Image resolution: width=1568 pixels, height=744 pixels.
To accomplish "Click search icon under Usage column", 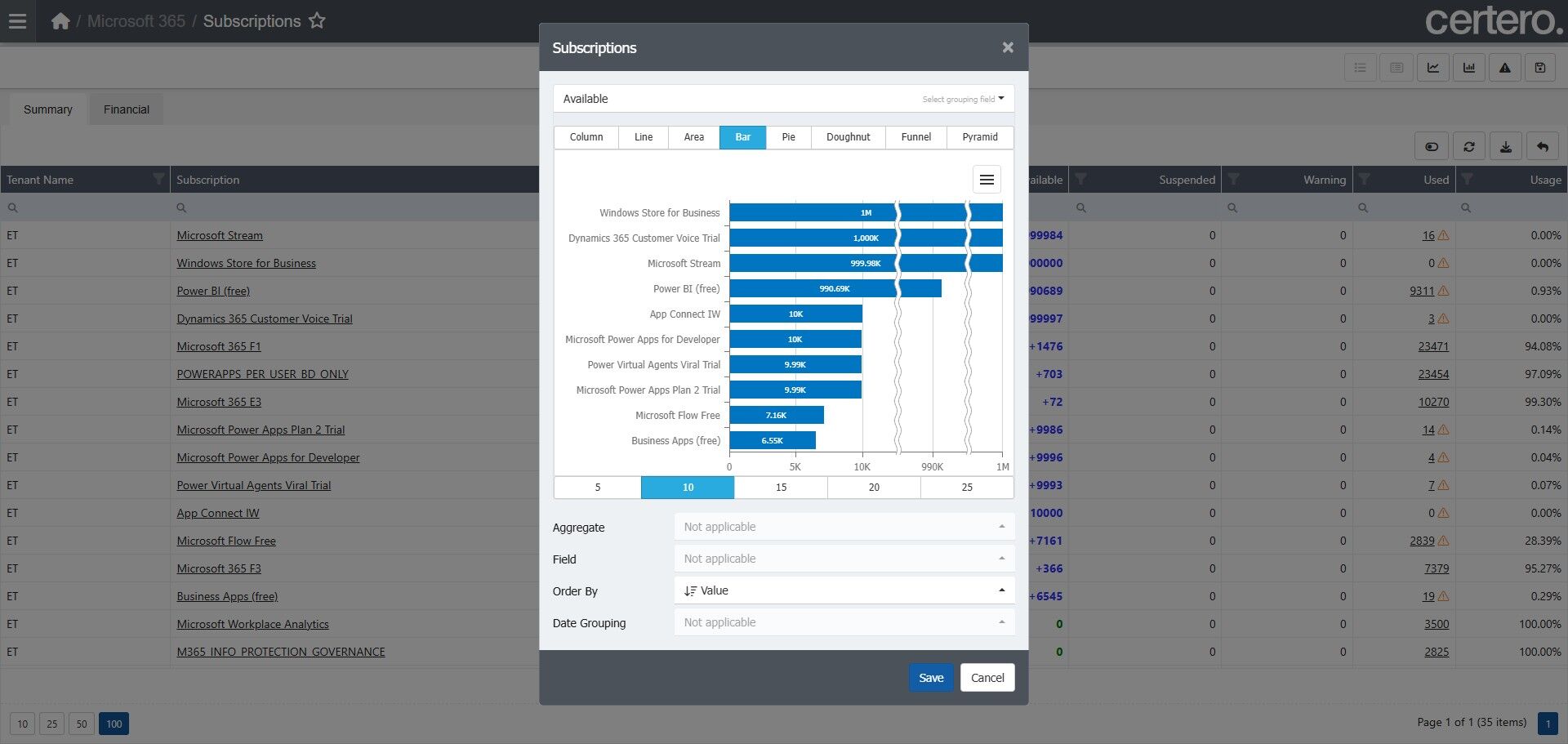I will [1466, 208].
